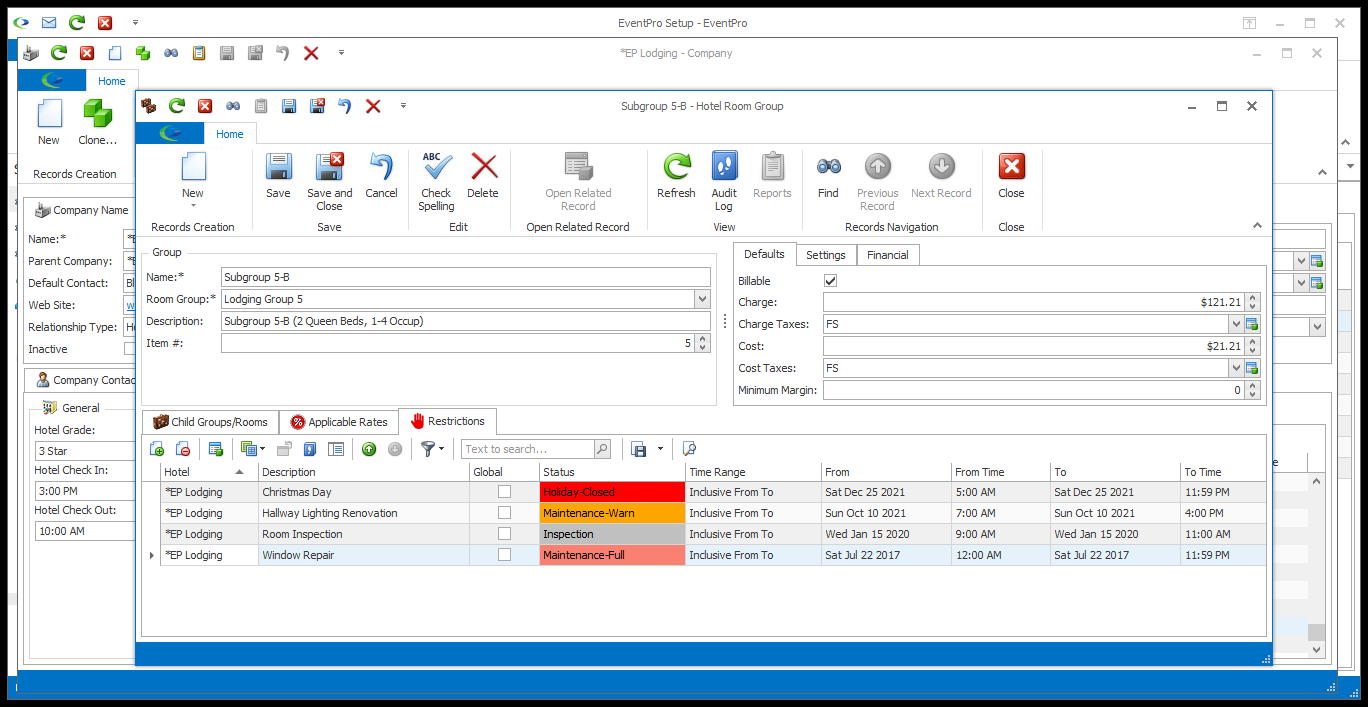1368x707 pixels.
Task: Click the Save ribbon button
Action: 278,176
